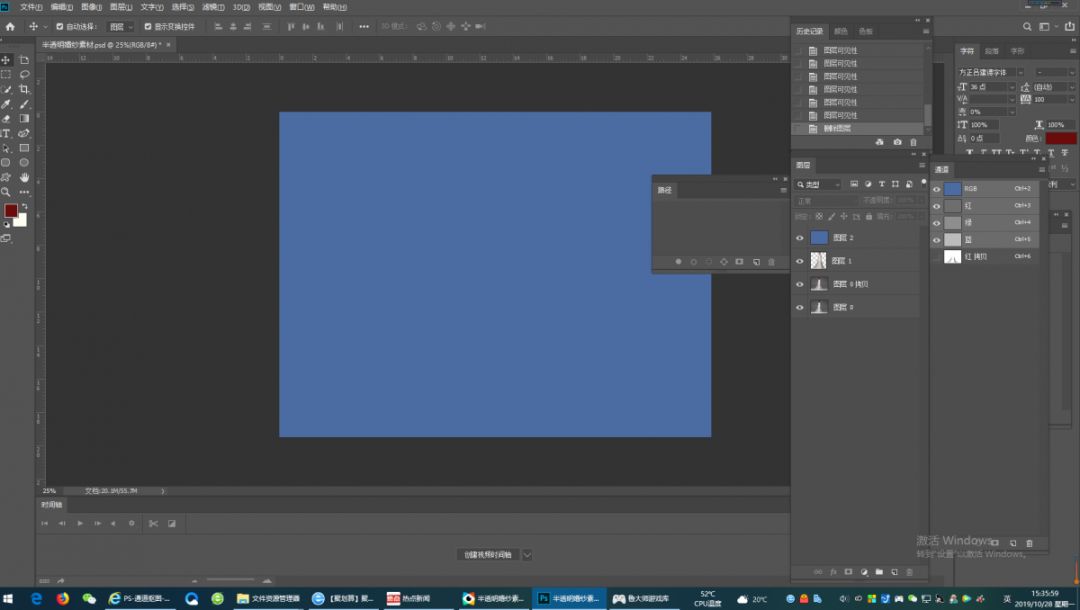Select the Lasso tool
The width and height of the screenshot is (1080, 610).
(x=24, y=74)
